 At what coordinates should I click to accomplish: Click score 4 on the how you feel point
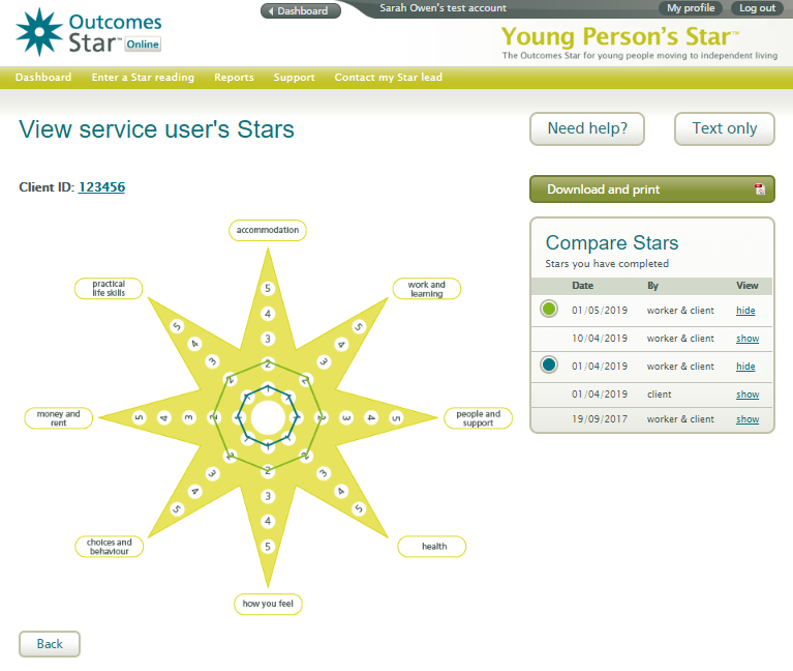268,521
